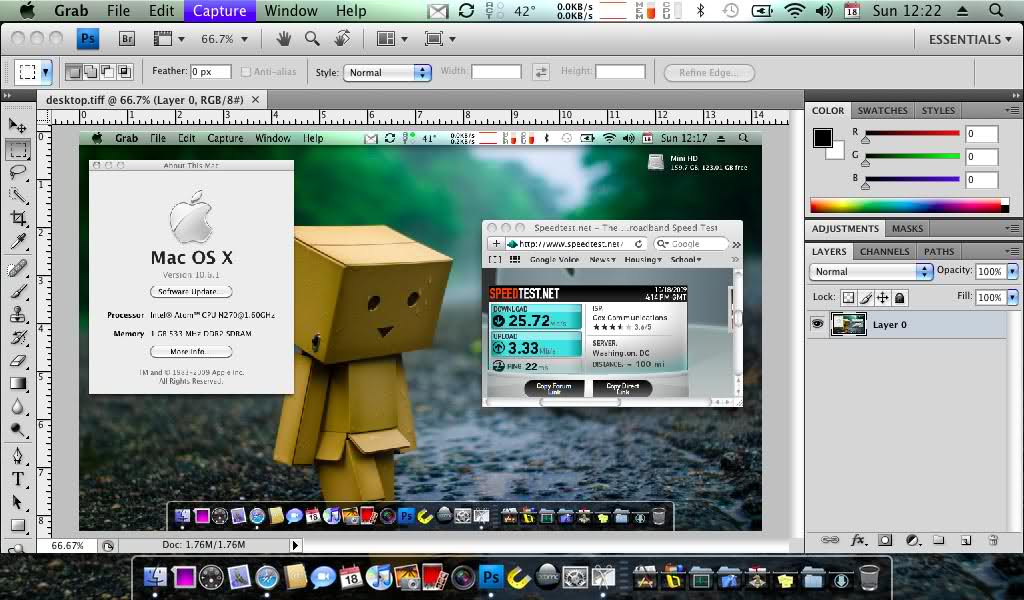This screenshot has width=1024, height=600.
Task: Select the Blur tool
Action: coord(18,407)
